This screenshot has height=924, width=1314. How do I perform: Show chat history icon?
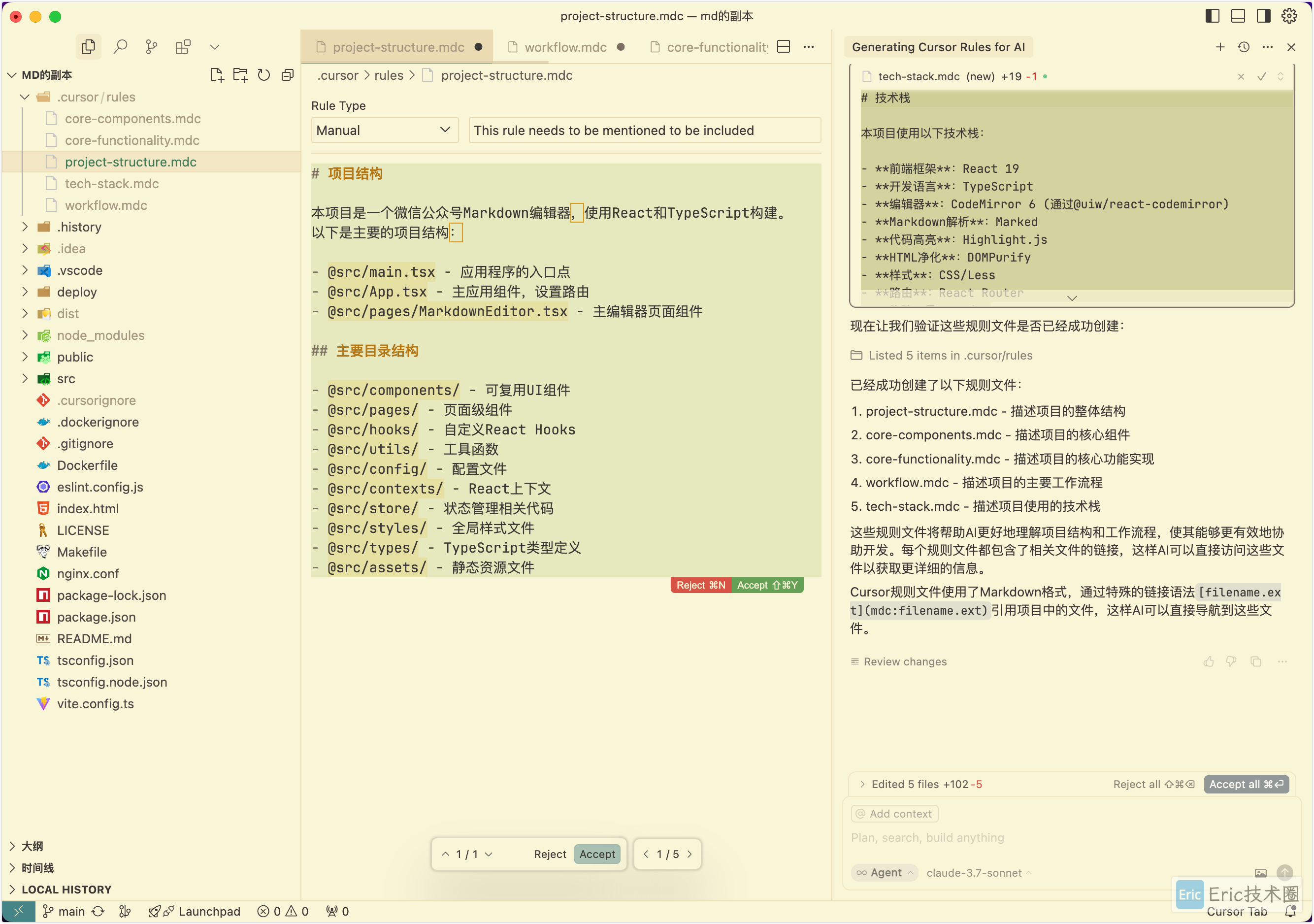click(1244, 47)
